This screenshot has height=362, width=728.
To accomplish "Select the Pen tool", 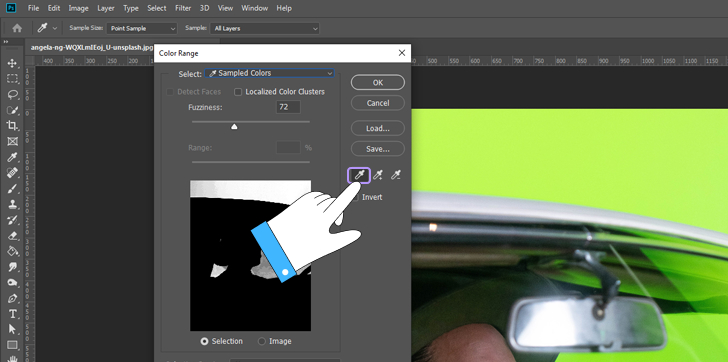I will tap(13, 298).
